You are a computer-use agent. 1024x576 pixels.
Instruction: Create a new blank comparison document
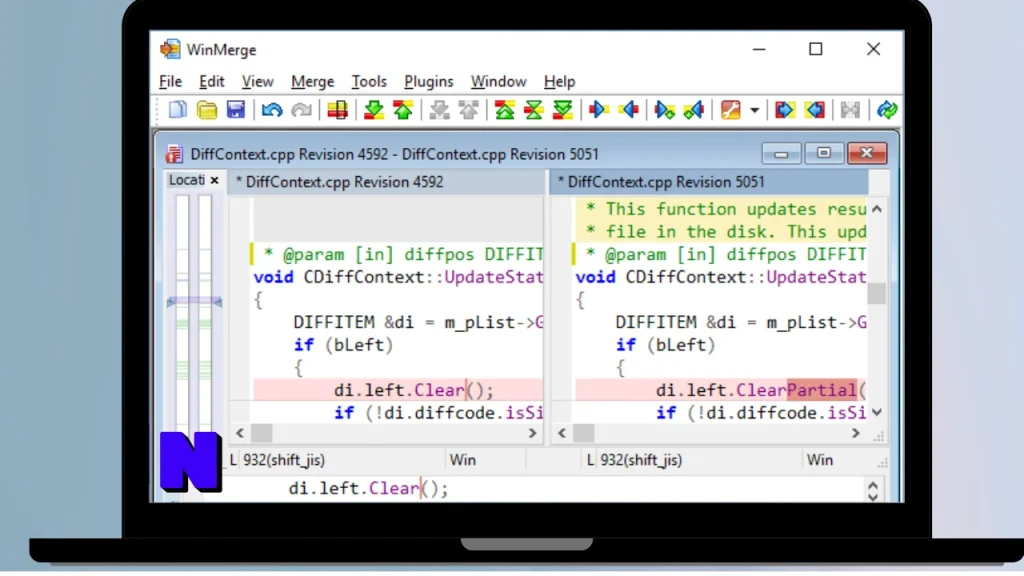178,110
